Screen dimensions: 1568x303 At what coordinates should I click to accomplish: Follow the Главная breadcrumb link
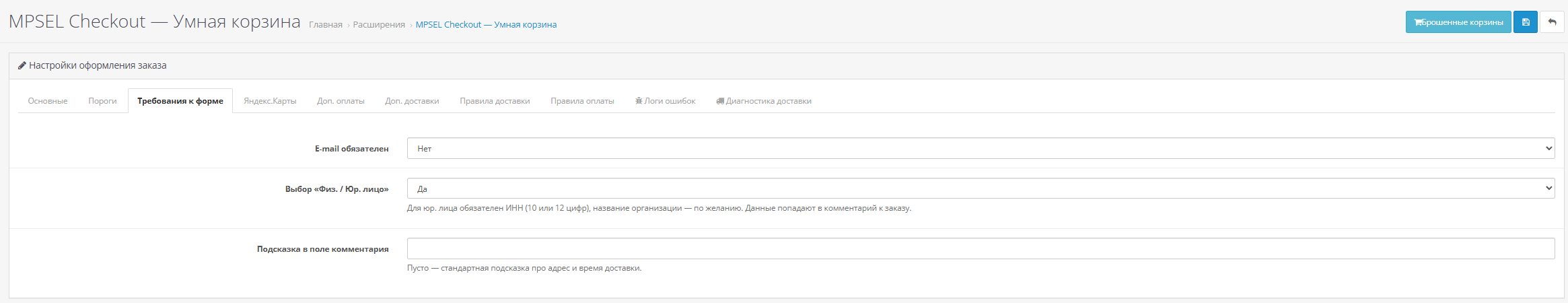tap(326, 25)
